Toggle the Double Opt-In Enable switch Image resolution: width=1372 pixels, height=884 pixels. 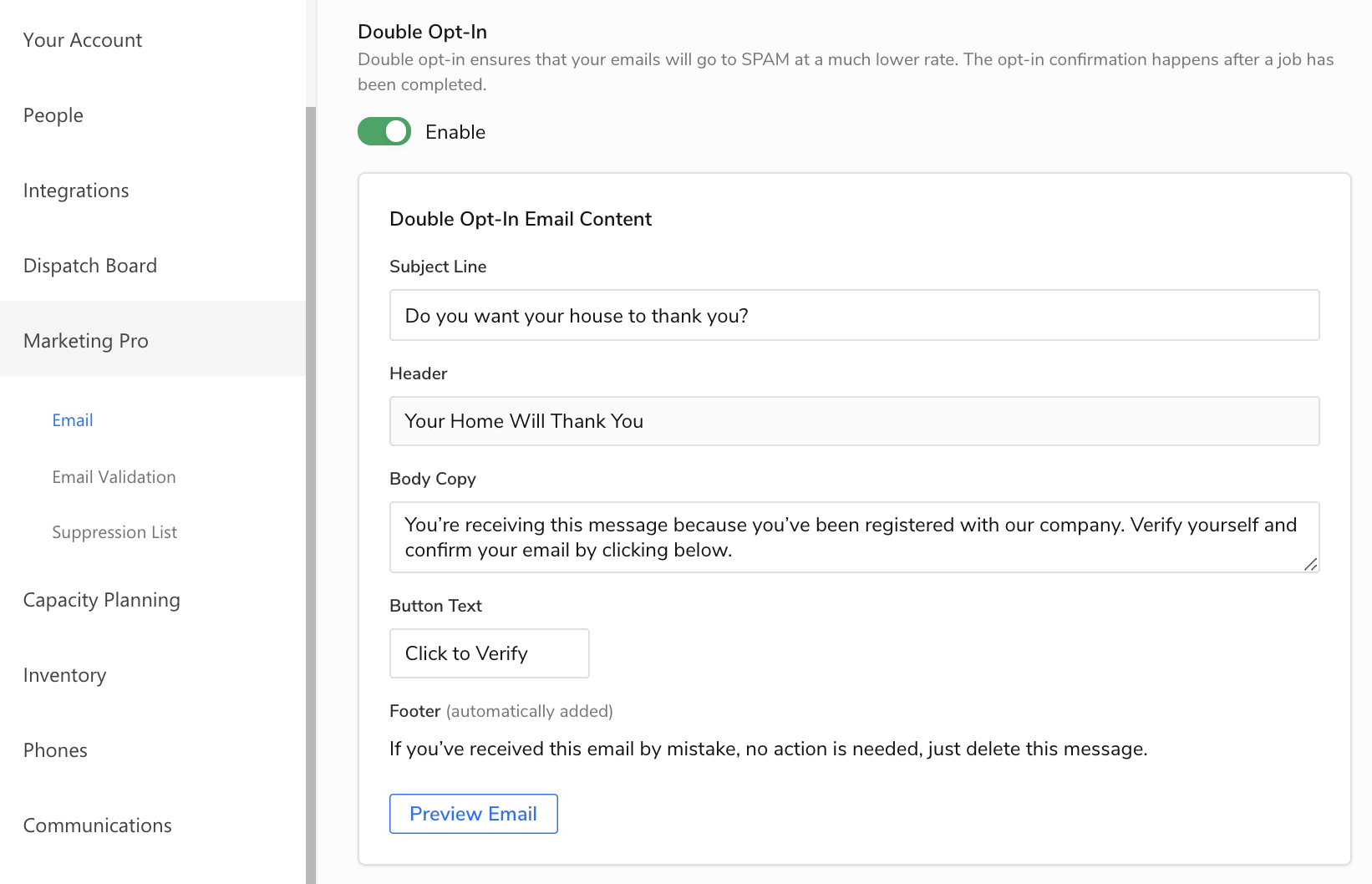pyautogui.click(x=384, y=132)
